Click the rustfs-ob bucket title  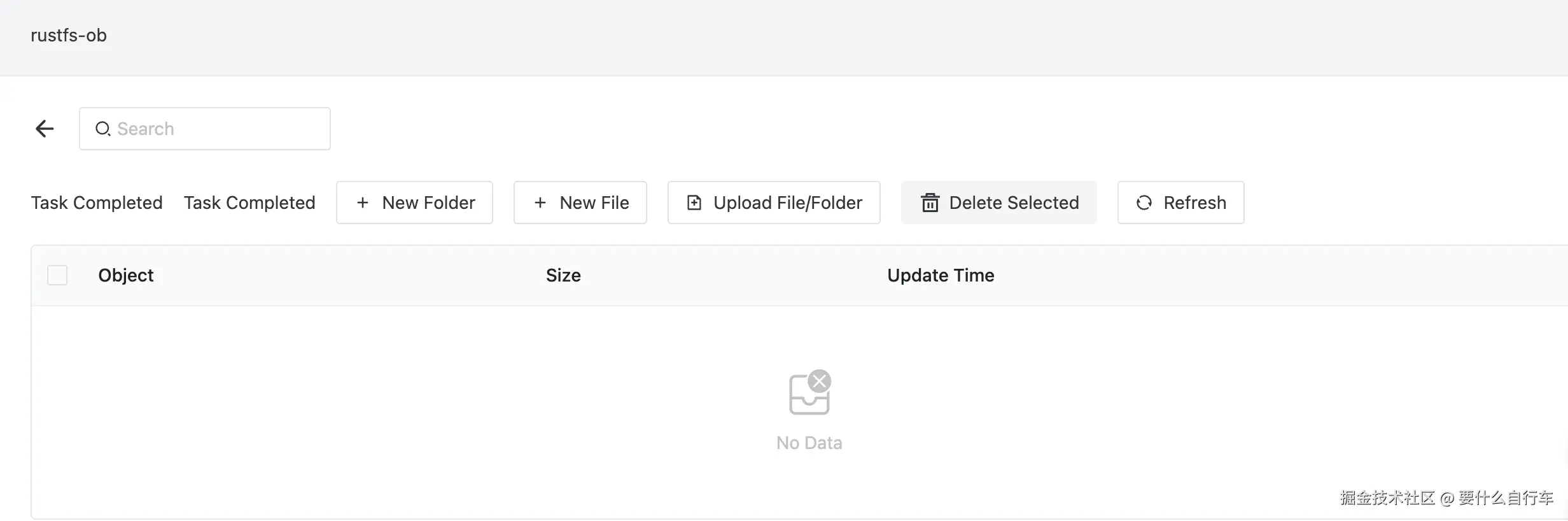[69, 35]
